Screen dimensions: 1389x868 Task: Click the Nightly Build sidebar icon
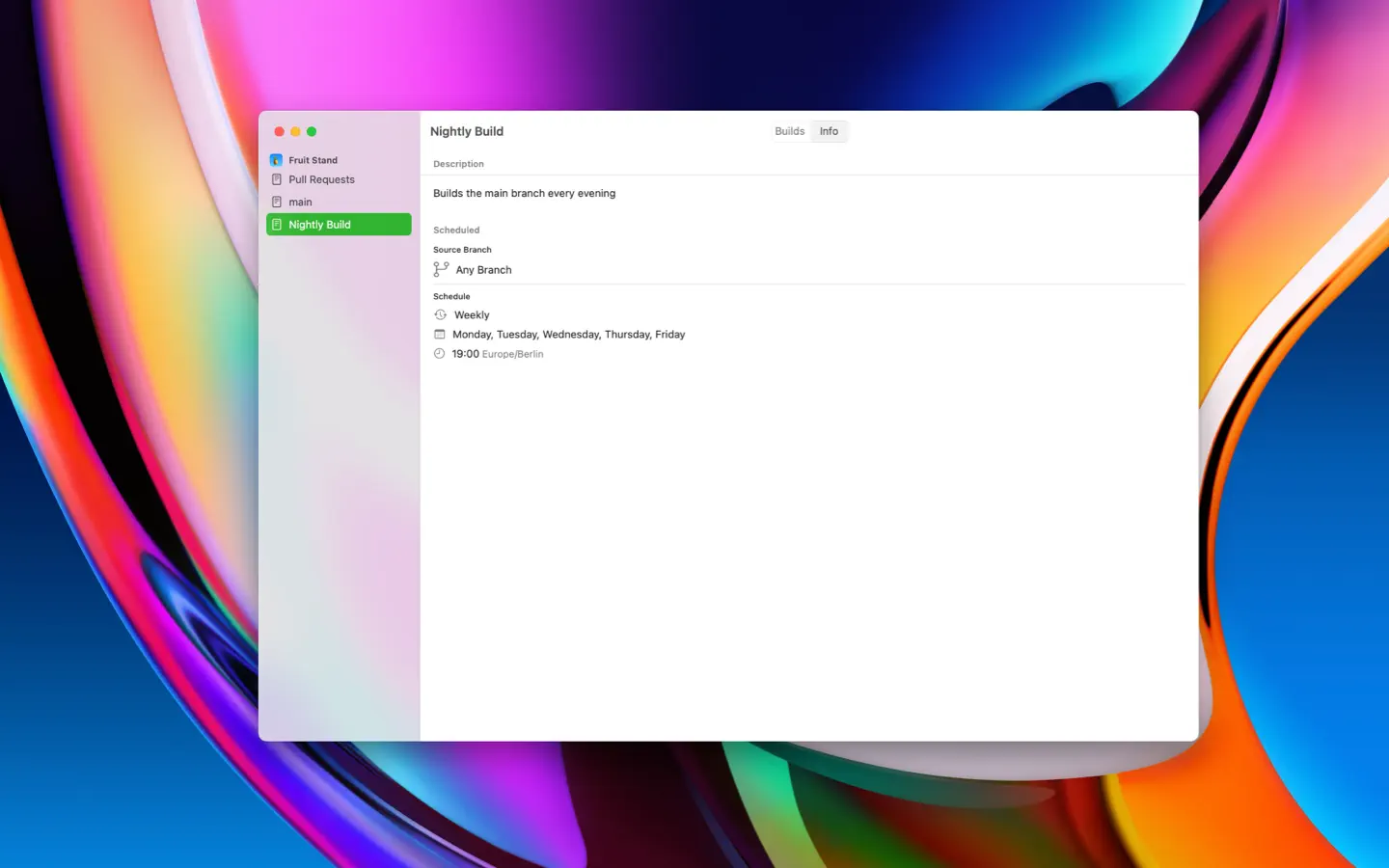pyautogui.click(x=277, y=225)
